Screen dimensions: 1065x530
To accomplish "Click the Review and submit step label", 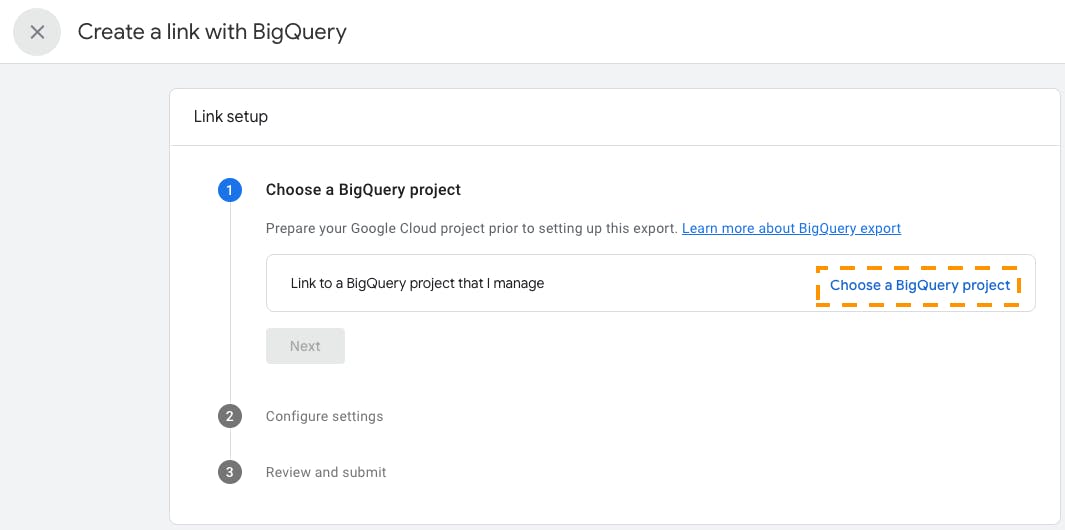I will [x=326, y=472].
